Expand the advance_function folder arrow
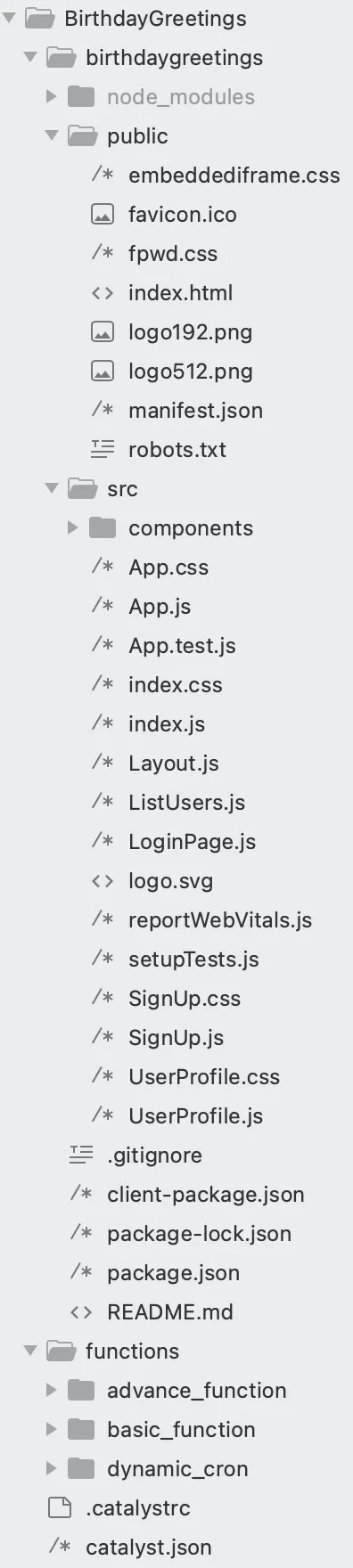This screenshot has height=1568, width=353. (x=52, y=1391)
